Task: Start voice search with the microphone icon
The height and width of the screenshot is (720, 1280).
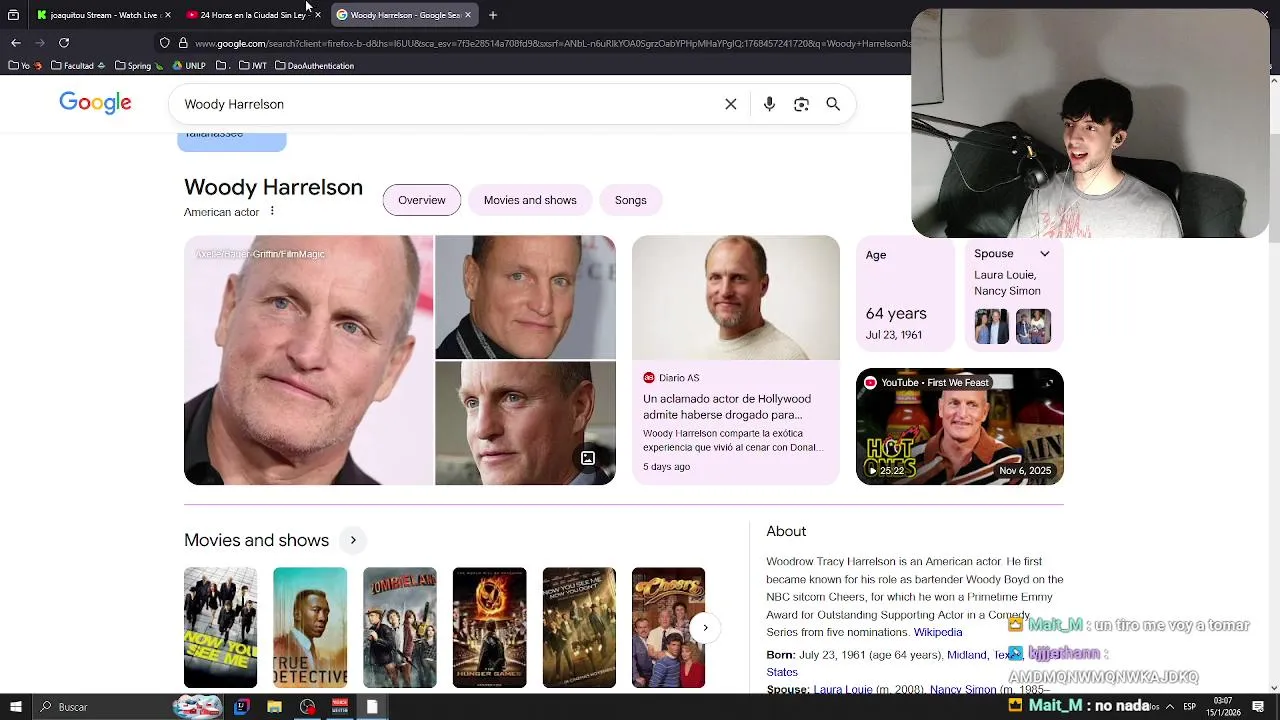Action: pyautogui.click(x=769, y=104)
